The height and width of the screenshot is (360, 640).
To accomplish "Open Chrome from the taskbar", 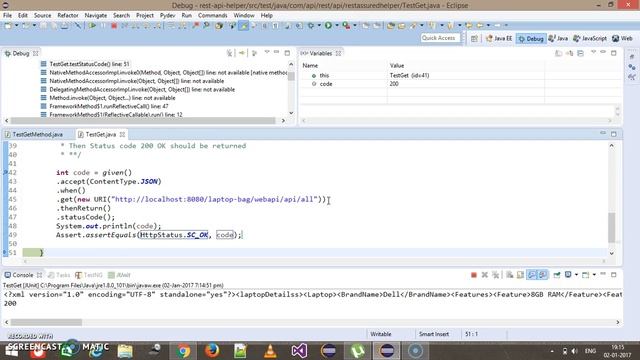I will (183, 351).
